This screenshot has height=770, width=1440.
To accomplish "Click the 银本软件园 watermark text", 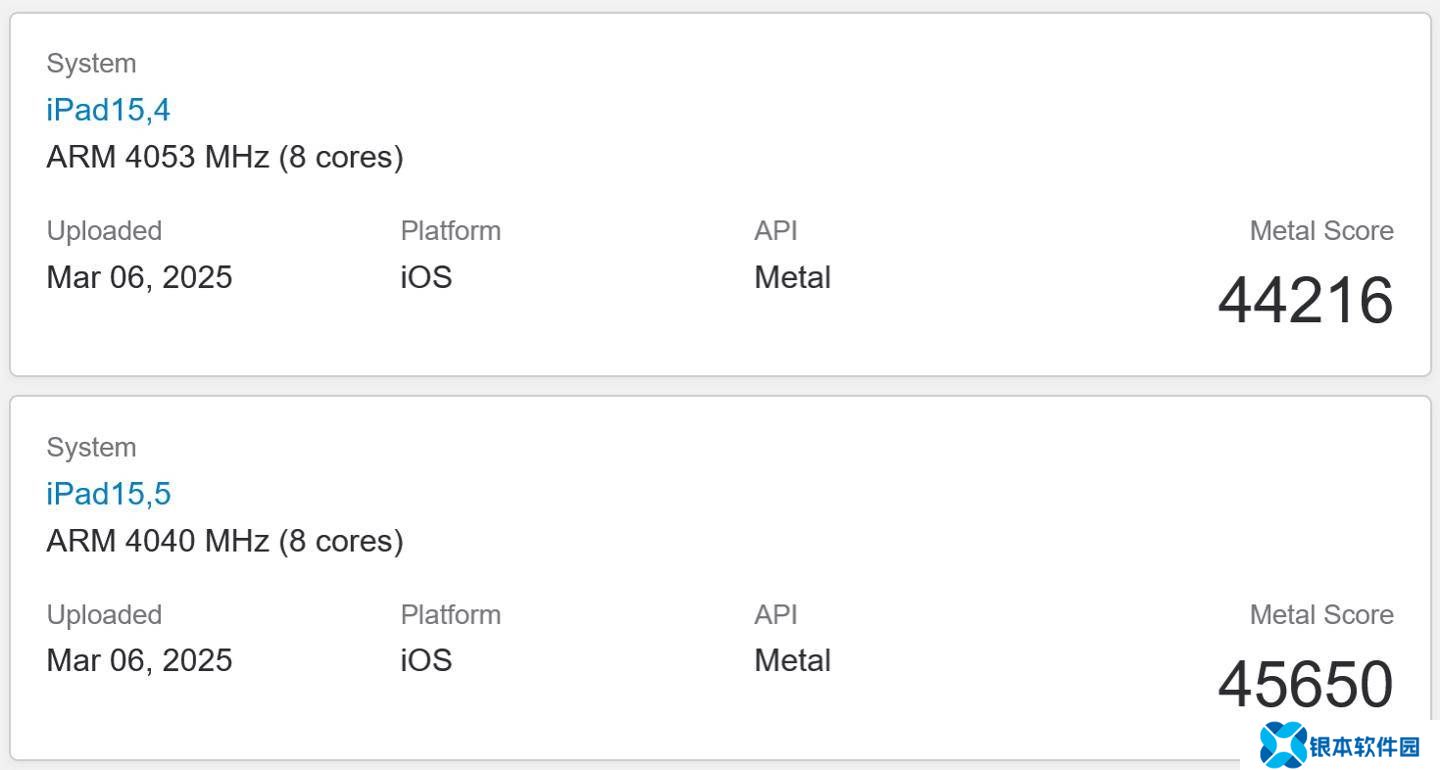I will point(1365,747).
